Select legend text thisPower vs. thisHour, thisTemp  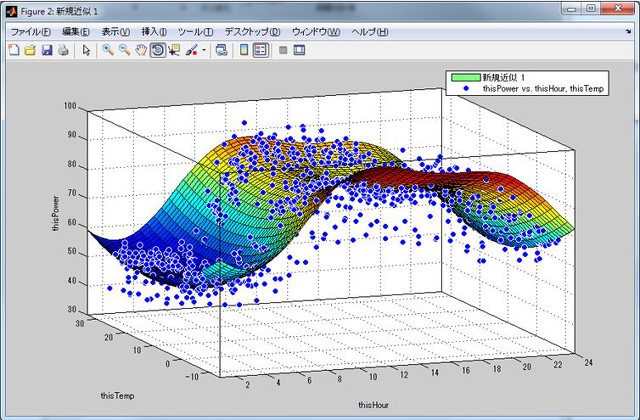coord(543,89)
